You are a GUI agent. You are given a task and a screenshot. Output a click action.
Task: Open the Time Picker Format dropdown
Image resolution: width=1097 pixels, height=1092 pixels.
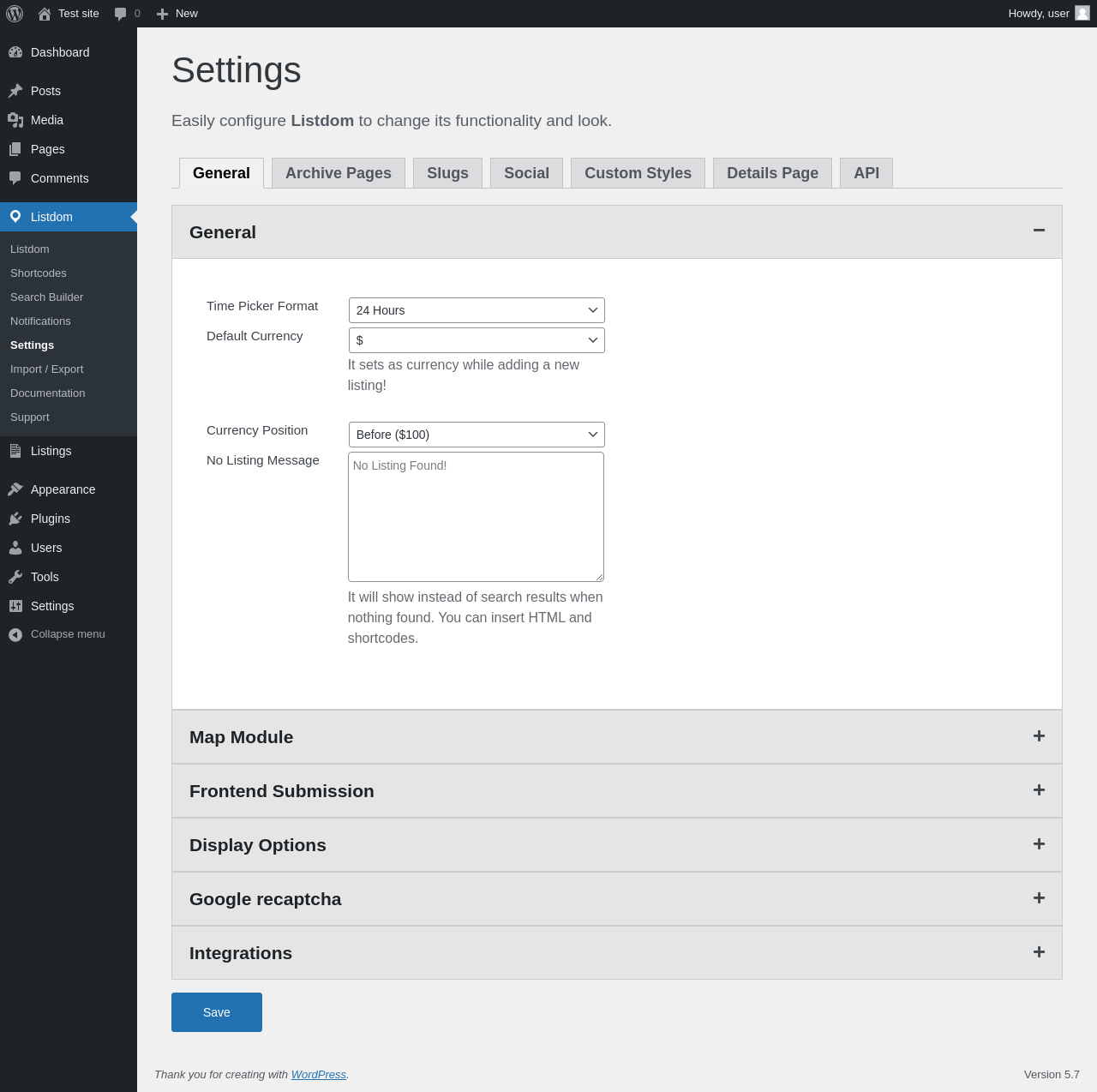point(477,310)
